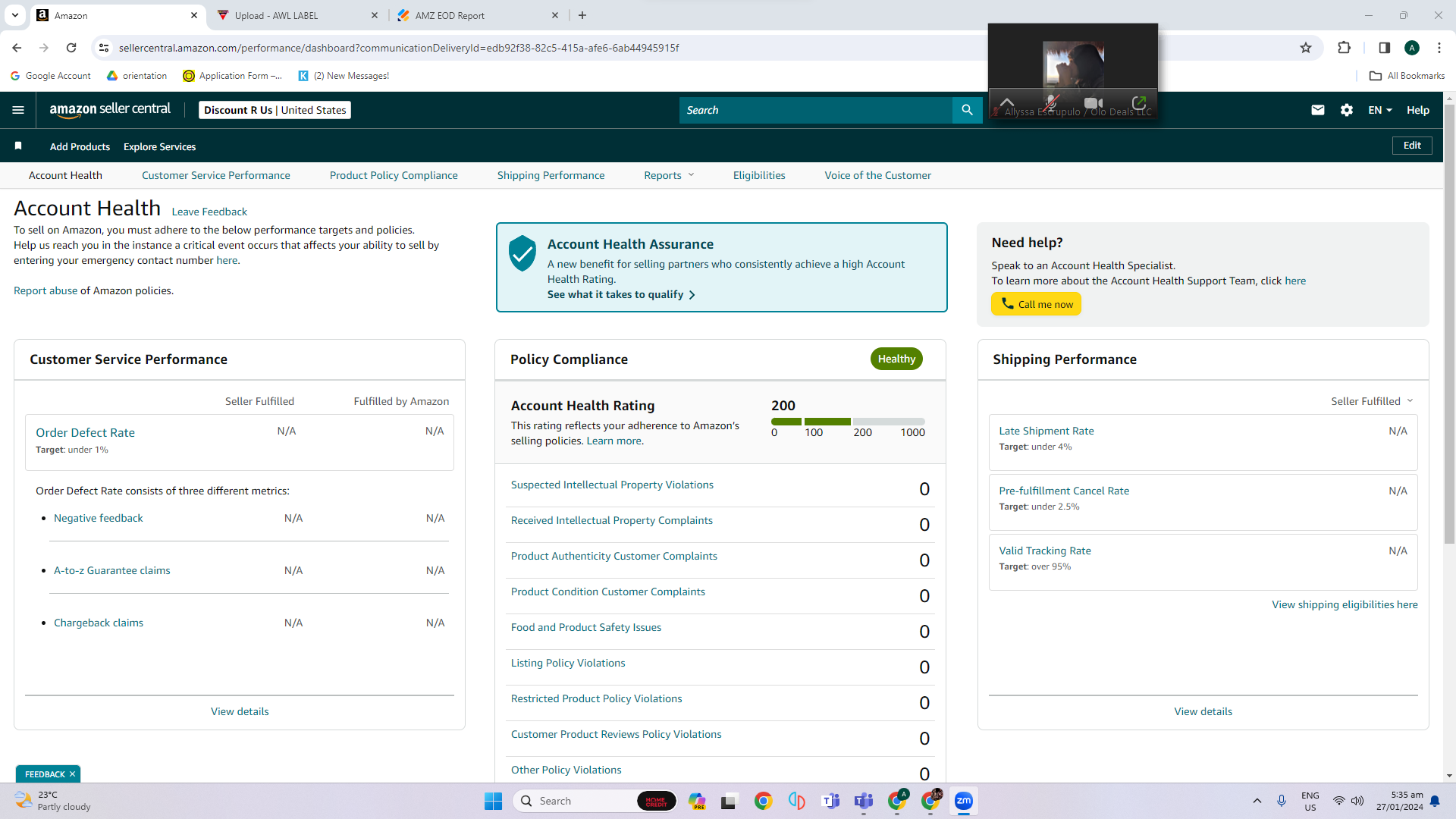Close the feedback tab
The height and width of the screenshot is (819, 1456).
[x=72, y=774]
